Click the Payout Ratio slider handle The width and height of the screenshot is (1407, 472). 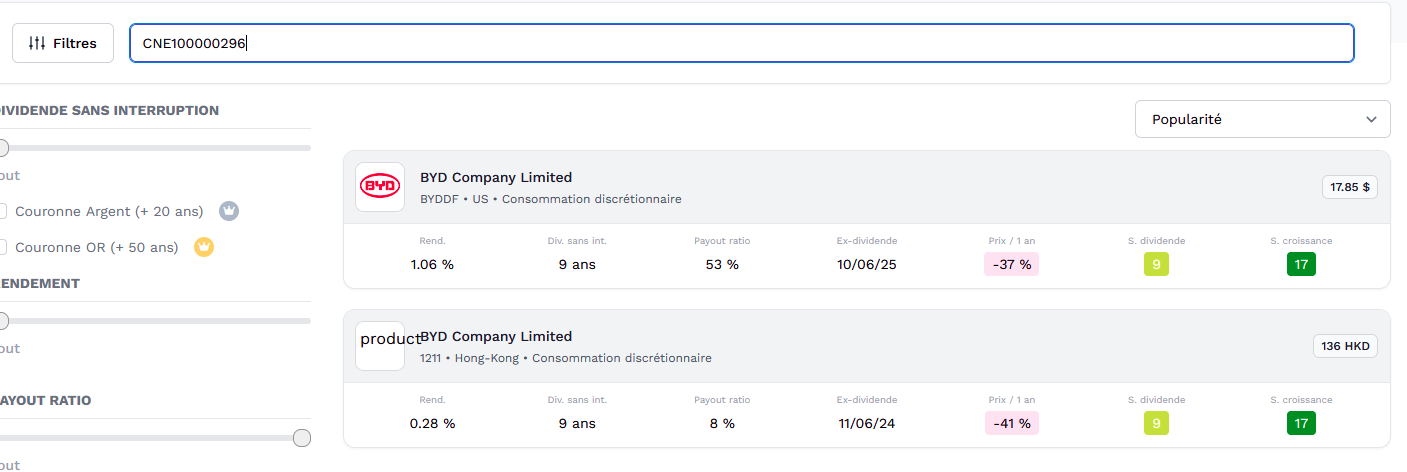302,438
